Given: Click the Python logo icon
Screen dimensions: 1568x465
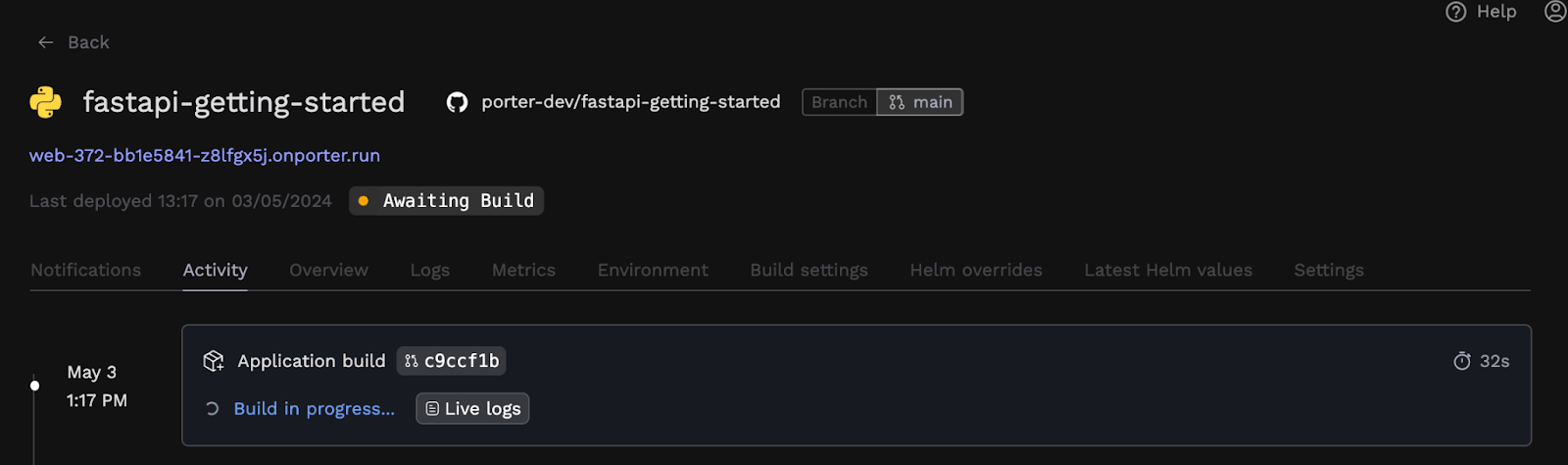Looking at the screenshot, I should click(45, 102).
